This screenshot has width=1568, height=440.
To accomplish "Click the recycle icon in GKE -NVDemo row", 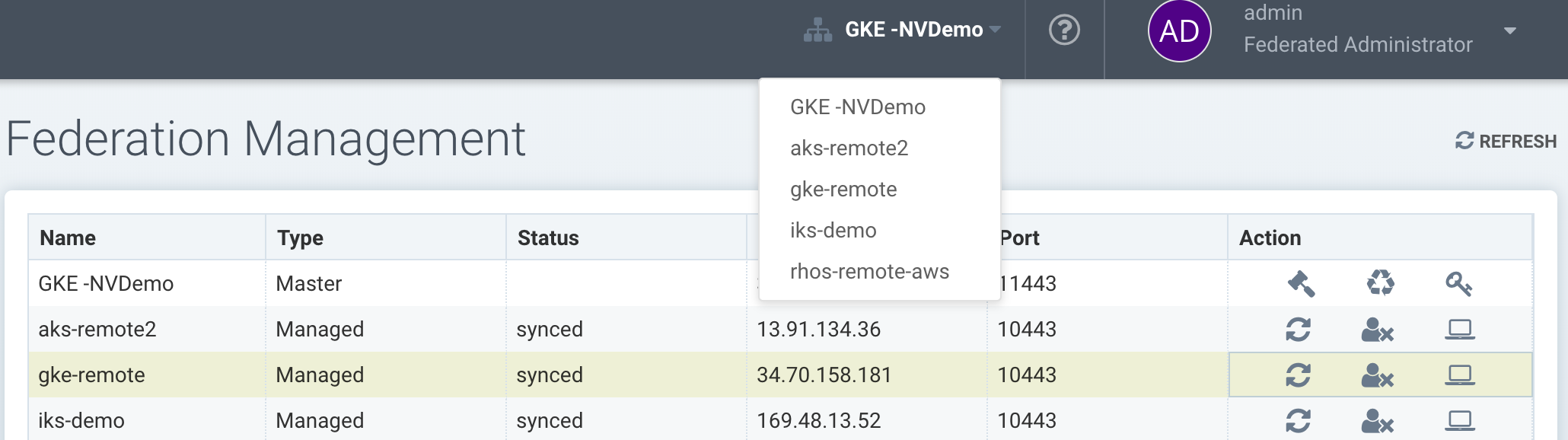I will [1380, 283].
